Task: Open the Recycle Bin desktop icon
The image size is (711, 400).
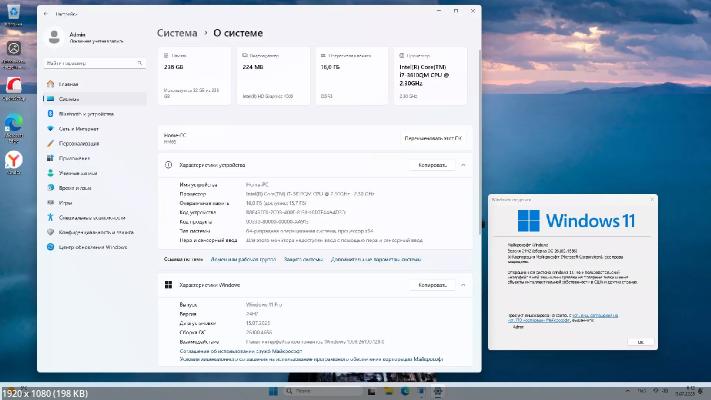Action: click(x=14, y=14)
